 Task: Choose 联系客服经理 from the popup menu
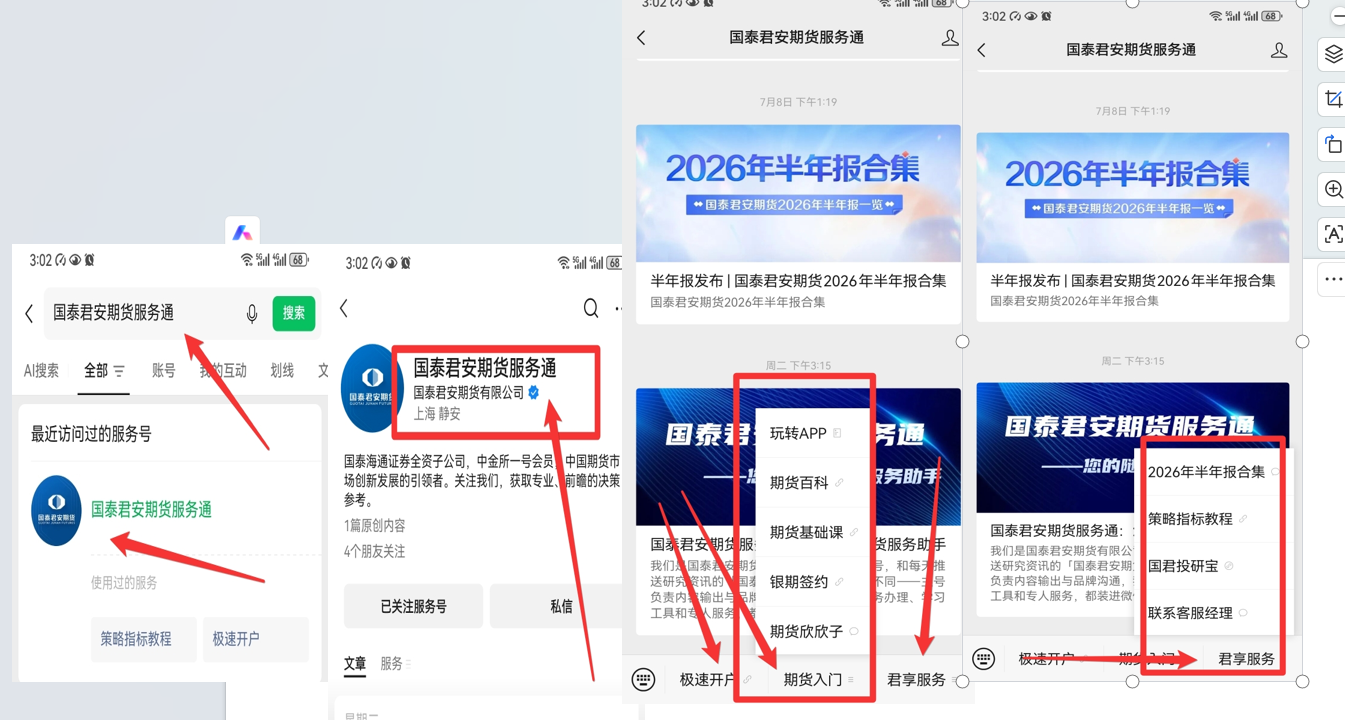(x=1212, y=613)
